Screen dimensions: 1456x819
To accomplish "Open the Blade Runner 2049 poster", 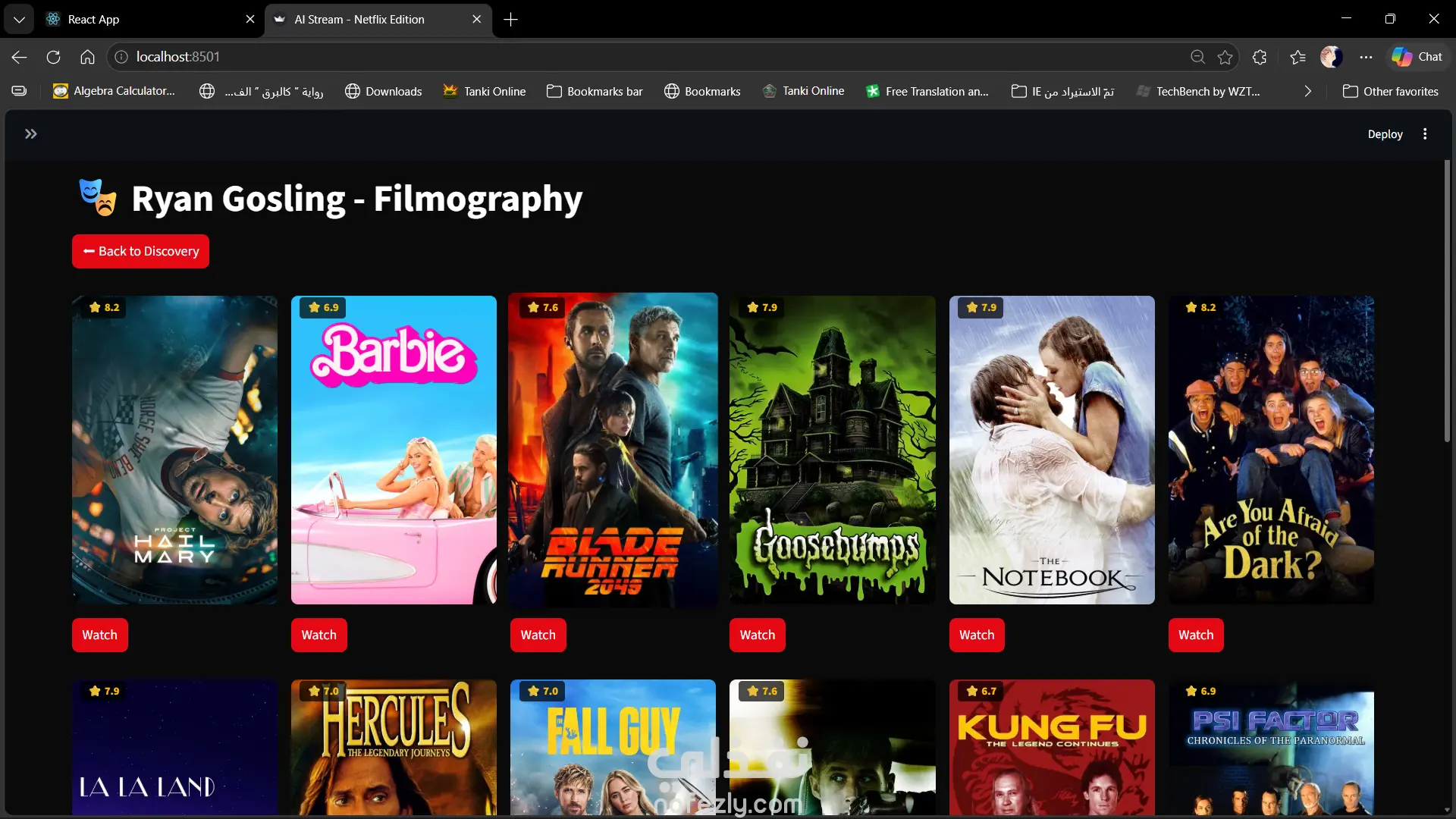I will click(613, 450).
